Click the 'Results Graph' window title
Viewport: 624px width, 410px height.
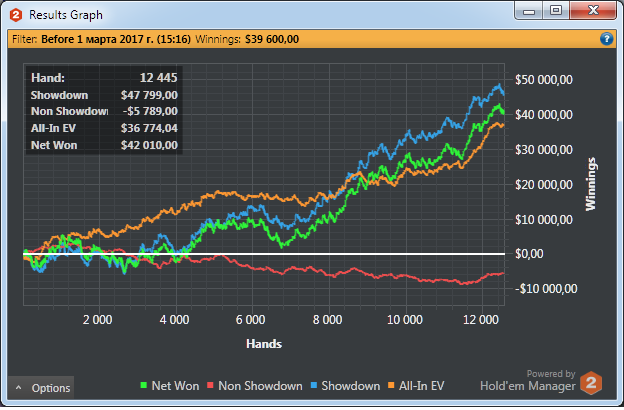click(x=66, y=15)
